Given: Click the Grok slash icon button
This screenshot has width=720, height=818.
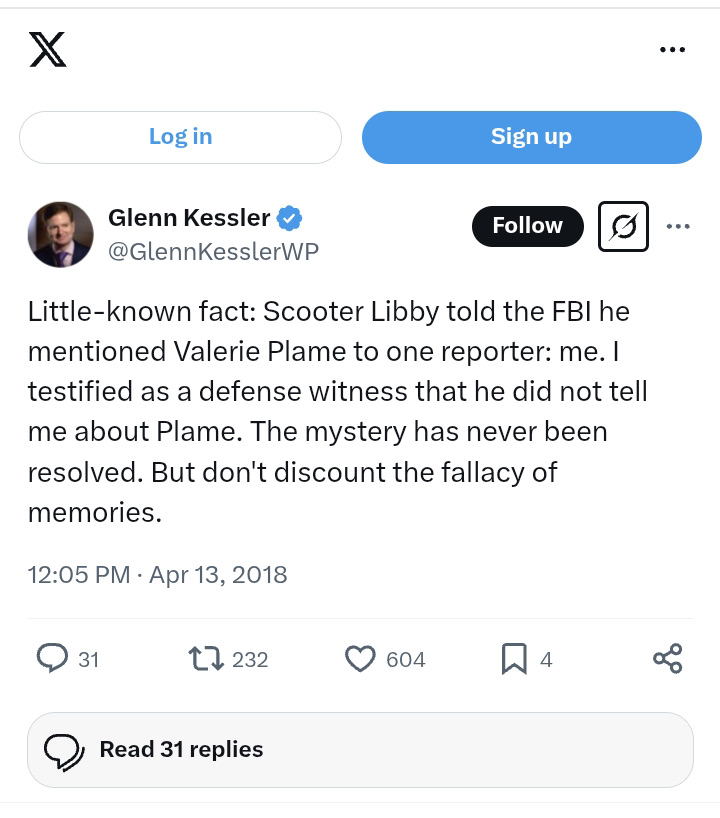Looking at the screenshot, I should tap(623, 227).
